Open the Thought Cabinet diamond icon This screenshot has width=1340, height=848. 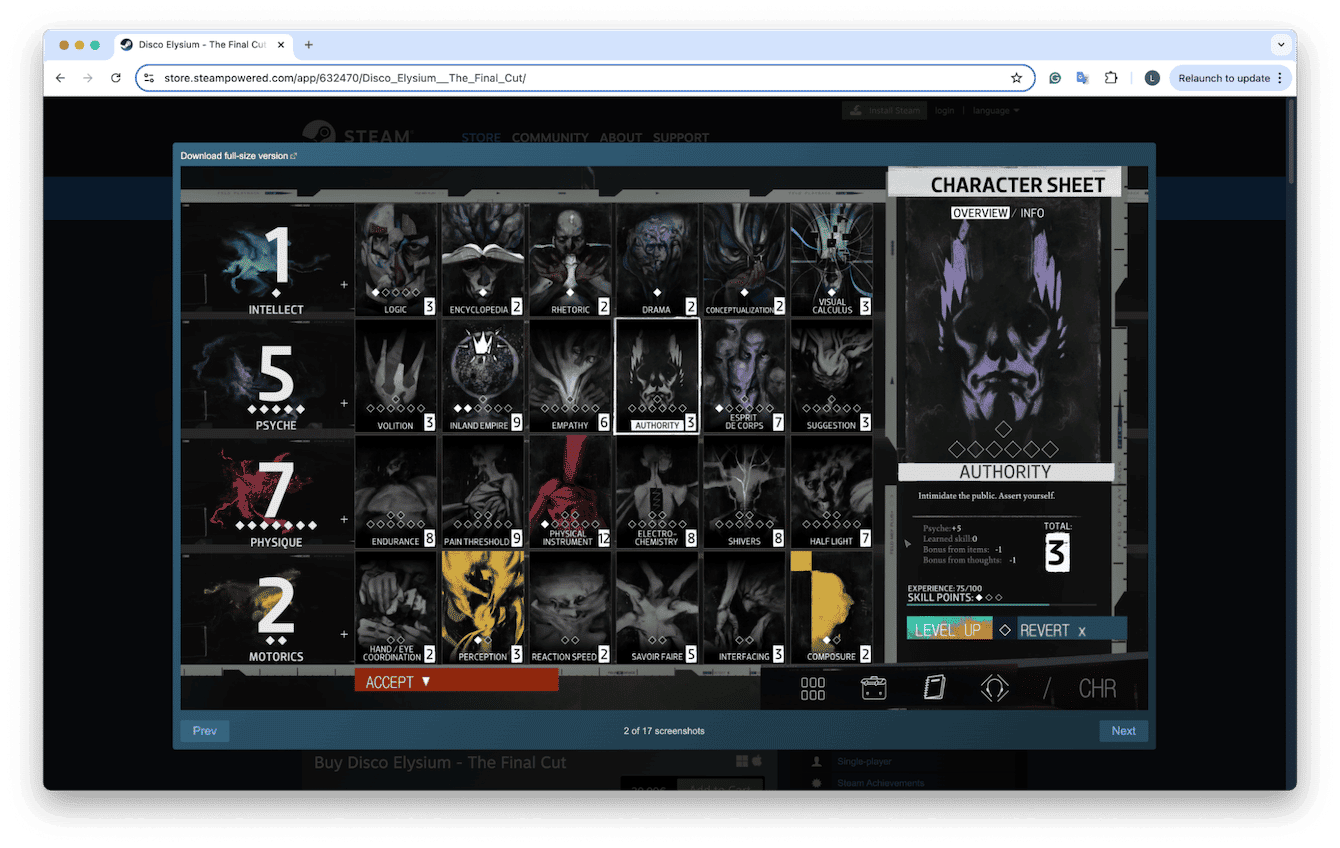point(994,687)
